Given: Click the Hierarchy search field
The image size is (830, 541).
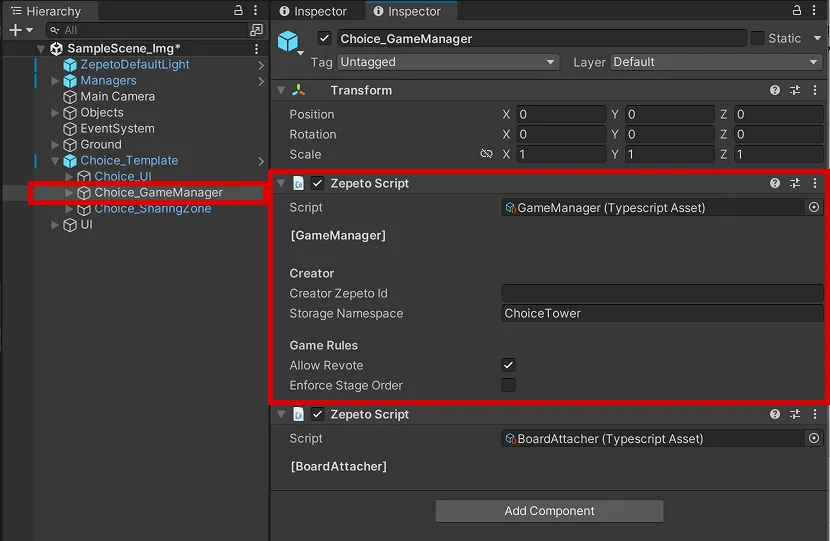Looking at the screenshot, I should click(x=148, y=30).
